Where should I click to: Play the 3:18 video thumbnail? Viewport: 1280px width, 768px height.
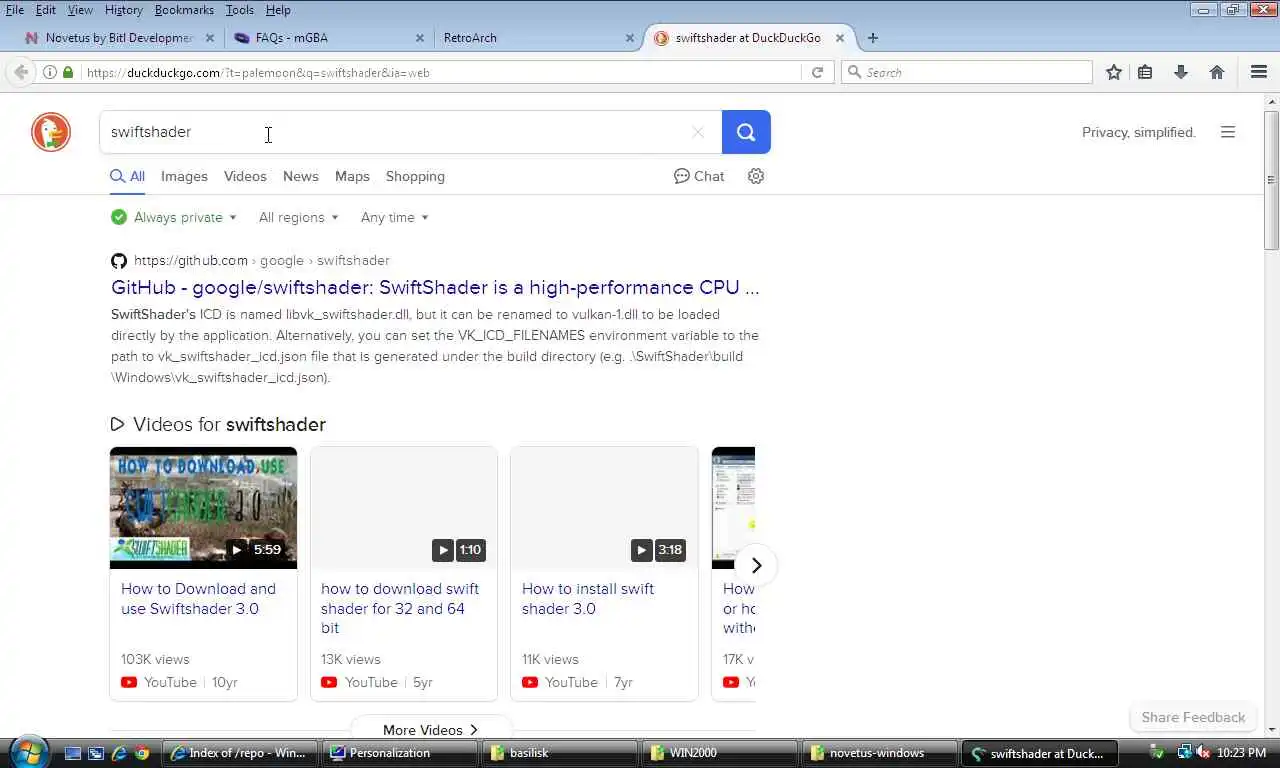[x=604, y=508]
